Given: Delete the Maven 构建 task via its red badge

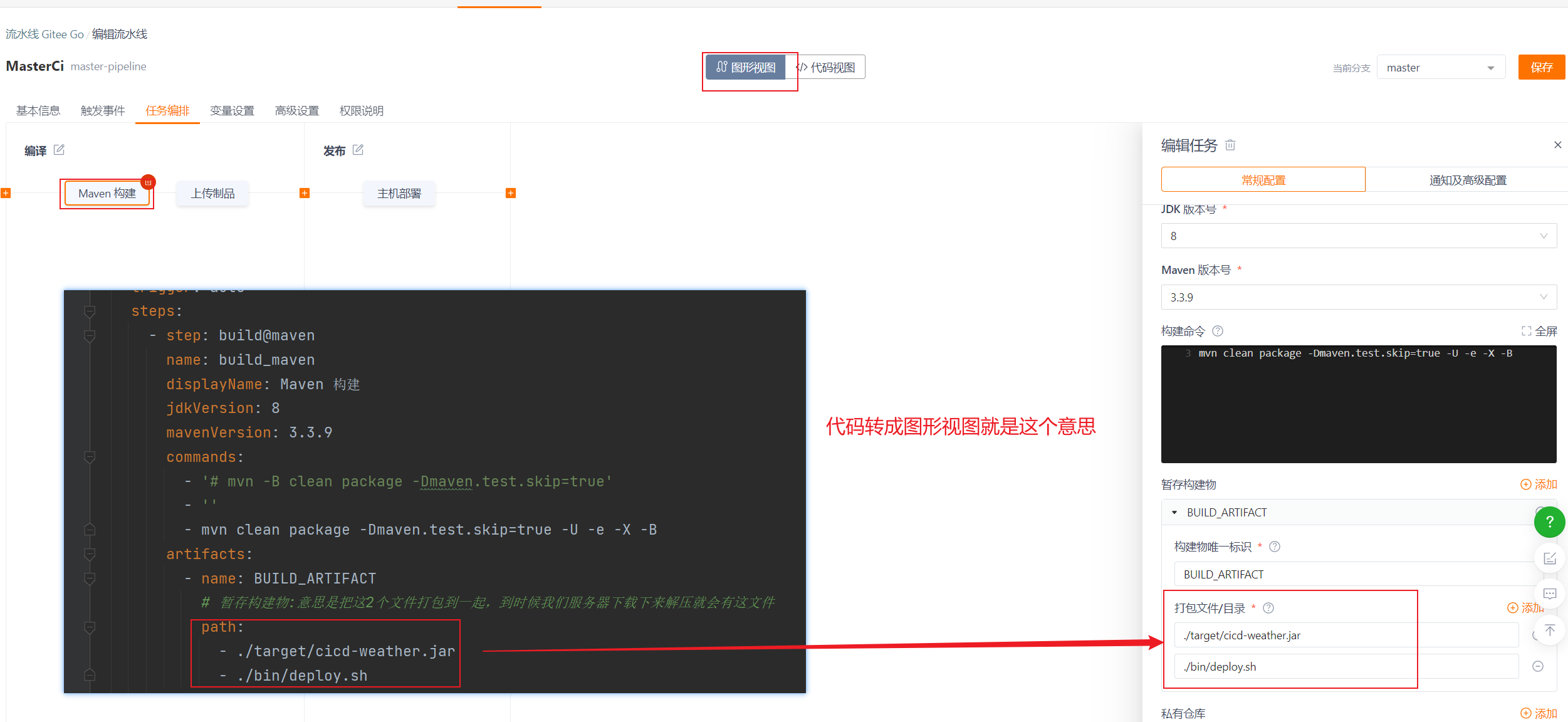Looking at the screenshot, I should pos(148,182).
